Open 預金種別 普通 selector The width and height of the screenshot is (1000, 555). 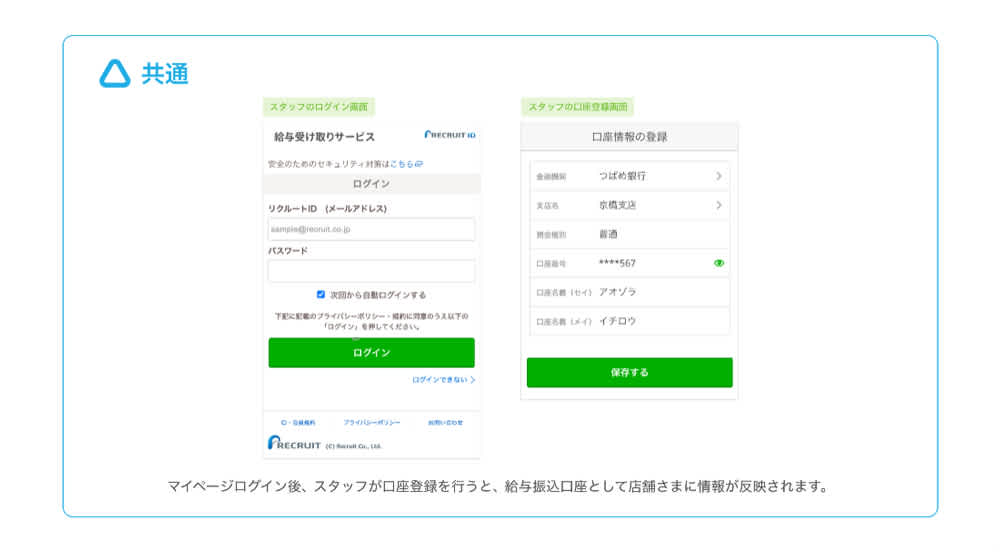[x=629, y=234]
